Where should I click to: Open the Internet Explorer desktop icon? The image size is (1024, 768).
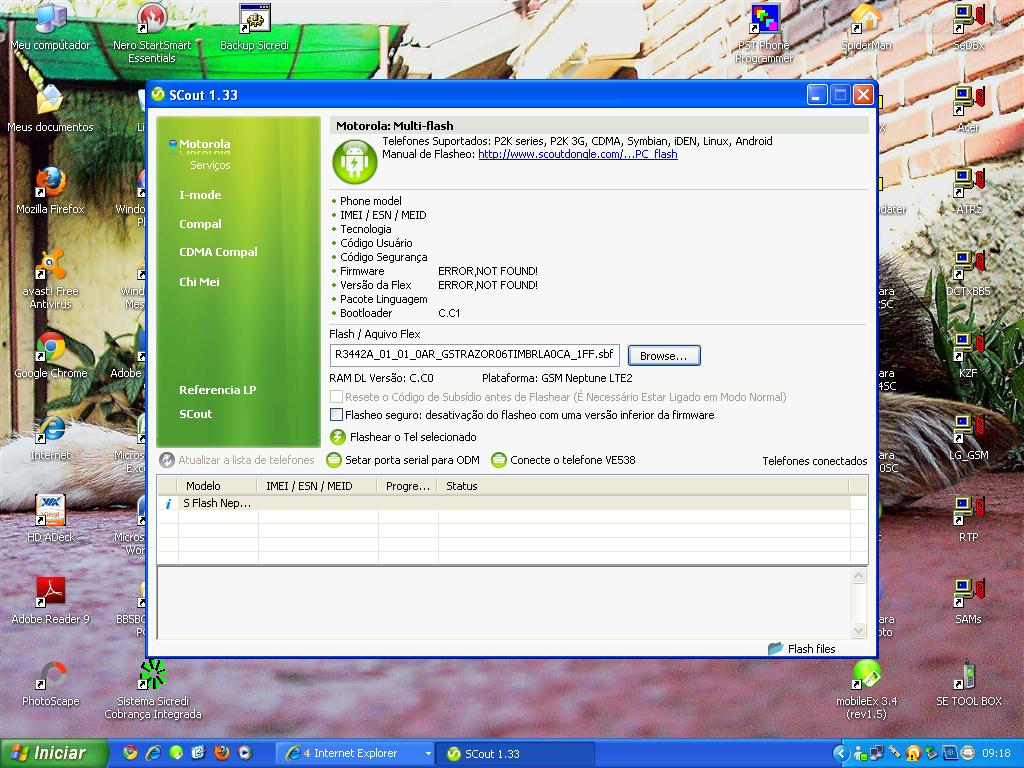(50, 437)
